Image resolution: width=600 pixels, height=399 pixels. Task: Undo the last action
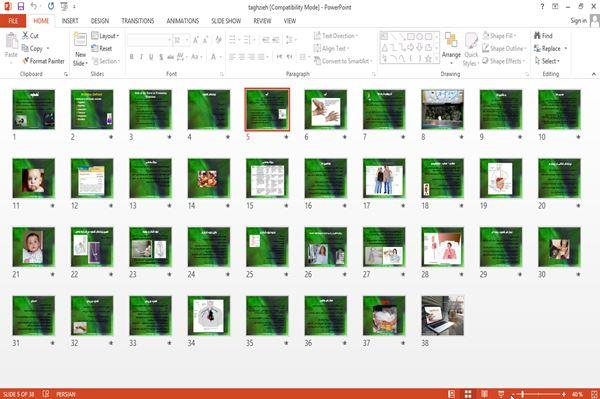[34, 7]
